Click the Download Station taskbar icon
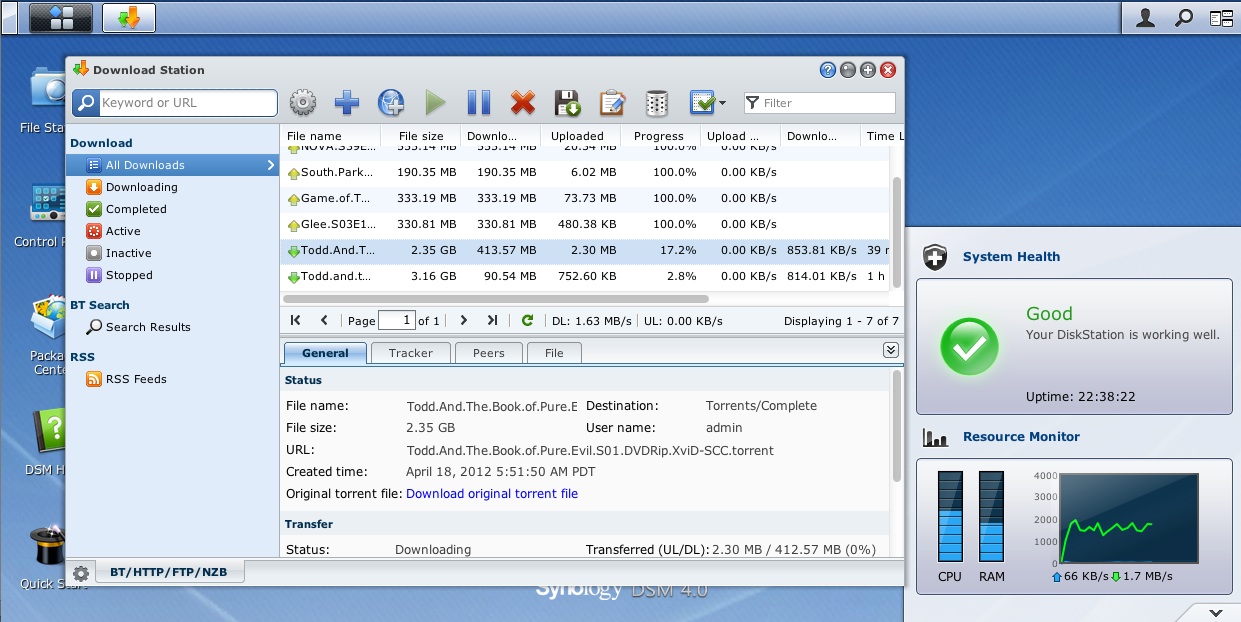1241x622 pixels. tap(129, 17)
